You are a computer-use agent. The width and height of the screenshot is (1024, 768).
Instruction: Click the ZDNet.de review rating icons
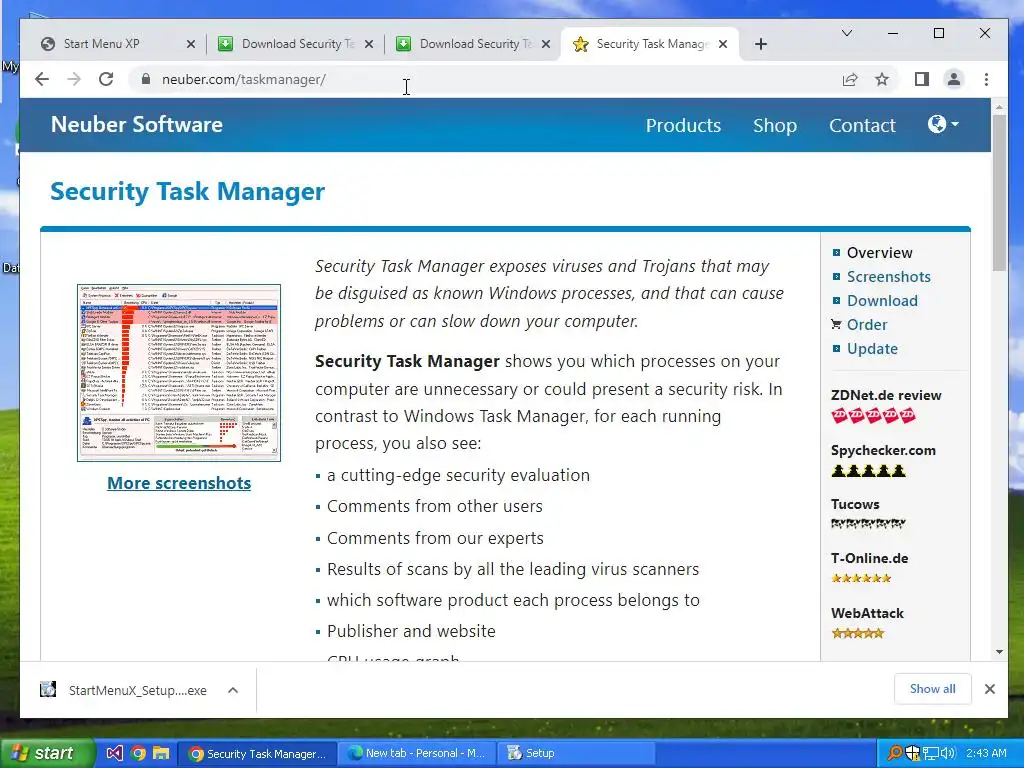point(873,415)
